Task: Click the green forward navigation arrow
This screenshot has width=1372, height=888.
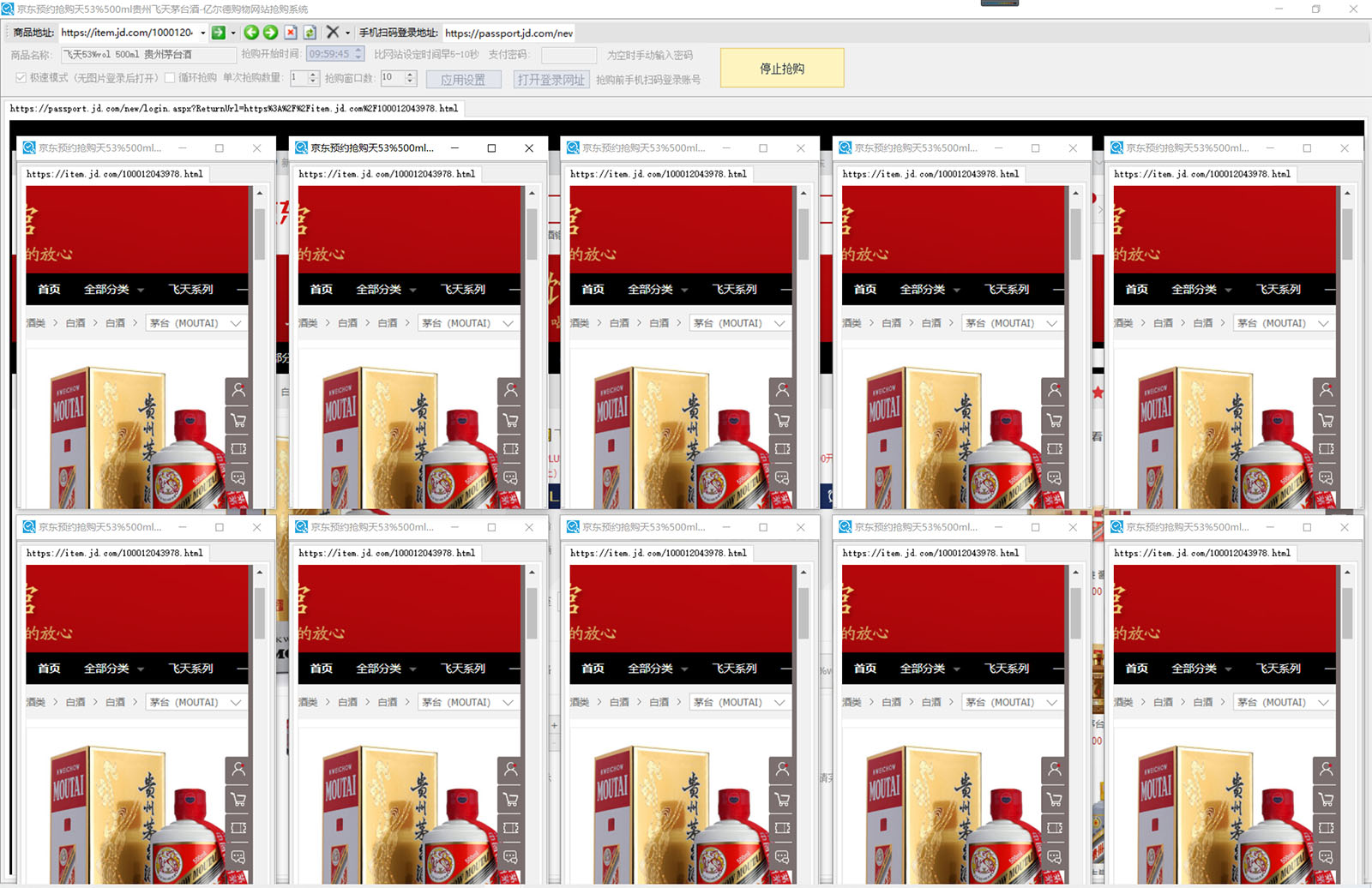Action: pyautogui.click(x=270, y=33)
